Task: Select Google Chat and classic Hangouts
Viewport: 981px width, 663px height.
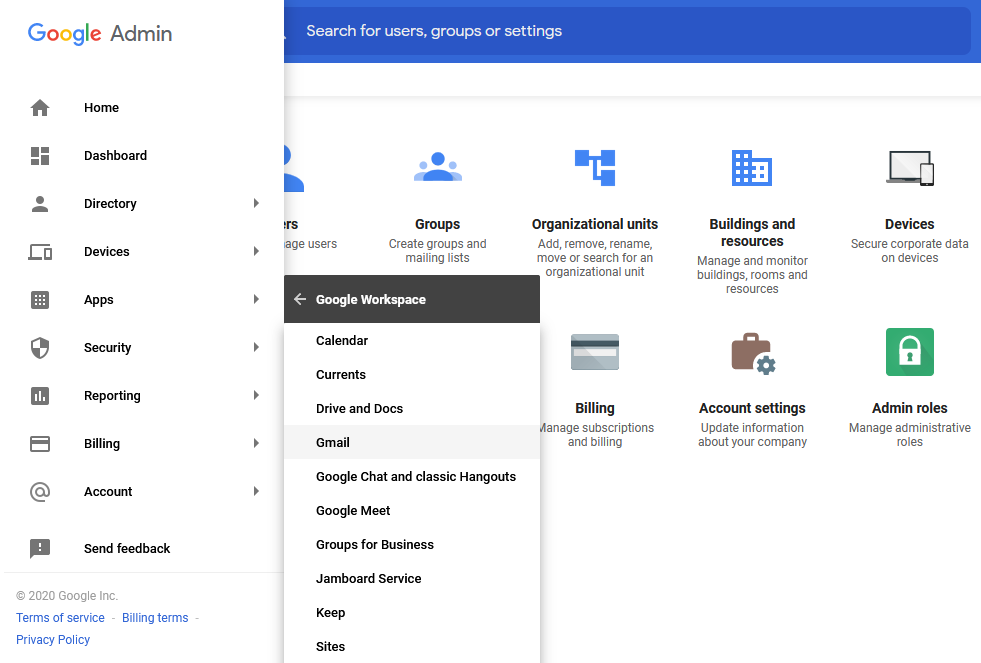Action: (x=412, y=477)
